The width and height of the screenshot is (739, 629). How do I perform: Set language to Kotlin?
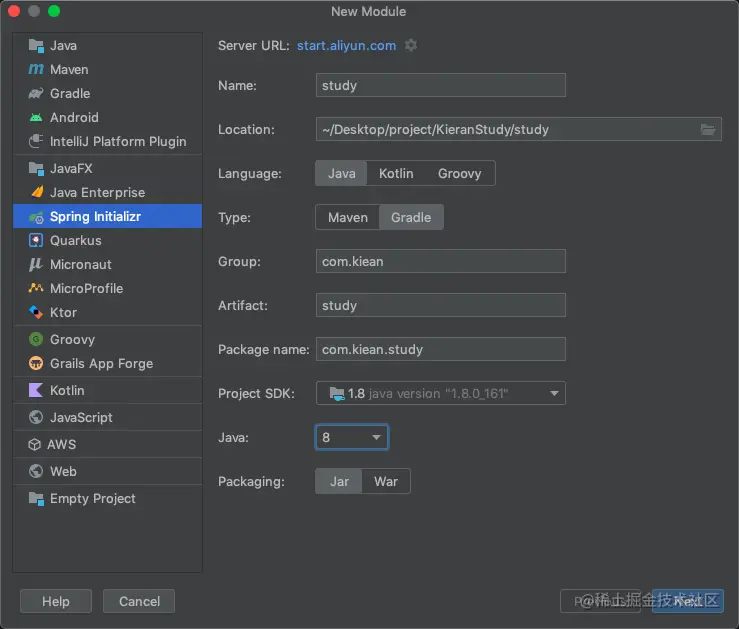(x=396, y=173)
